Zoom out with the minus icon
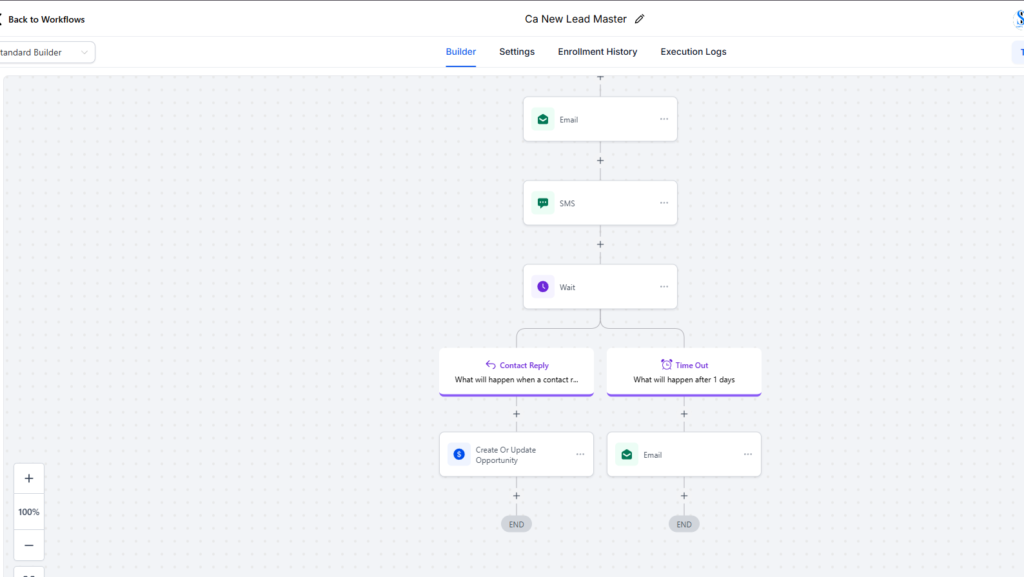1024x577 pixels. pyautogui.click(x=29, y=545)
